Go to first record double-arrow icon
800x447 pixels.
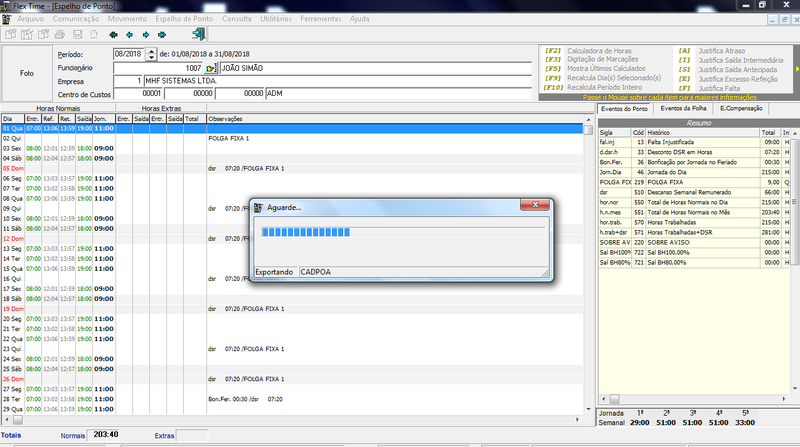(113, 35)
